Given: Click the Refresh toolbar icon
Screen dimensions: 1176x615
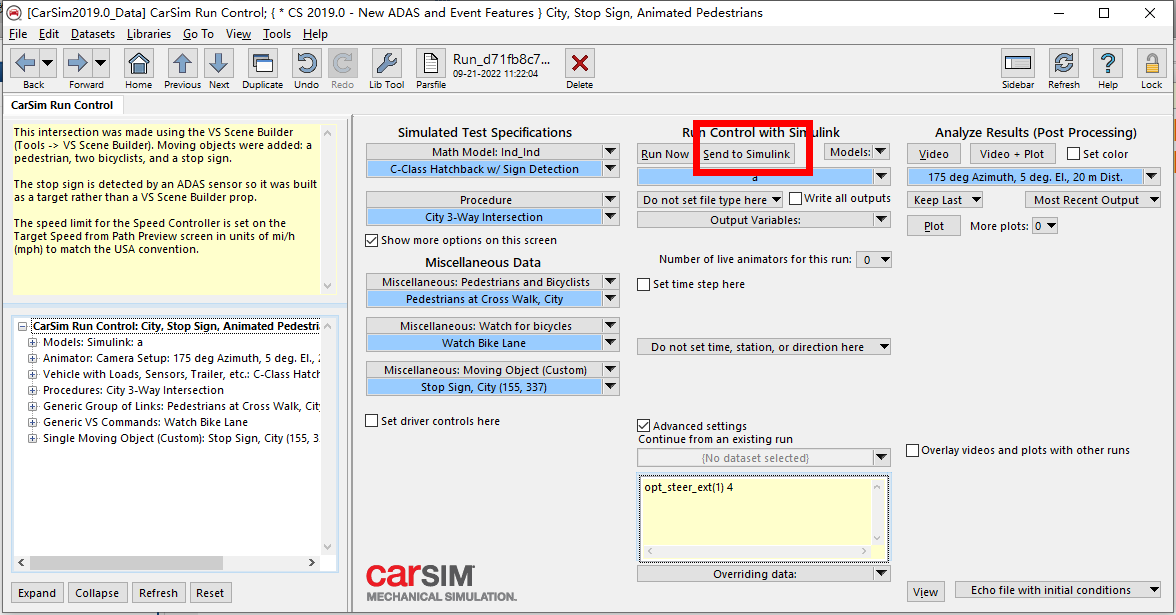Looking at the screenshot, I should pyautogui.click(x=1064, y=63).
